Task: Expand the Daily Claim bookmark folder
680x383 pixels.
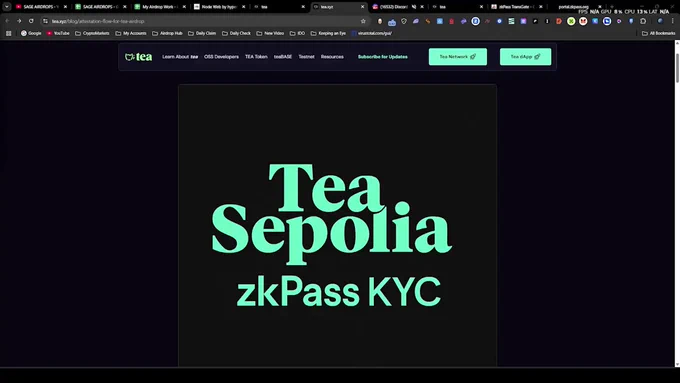Action: [x=202, y=33]
